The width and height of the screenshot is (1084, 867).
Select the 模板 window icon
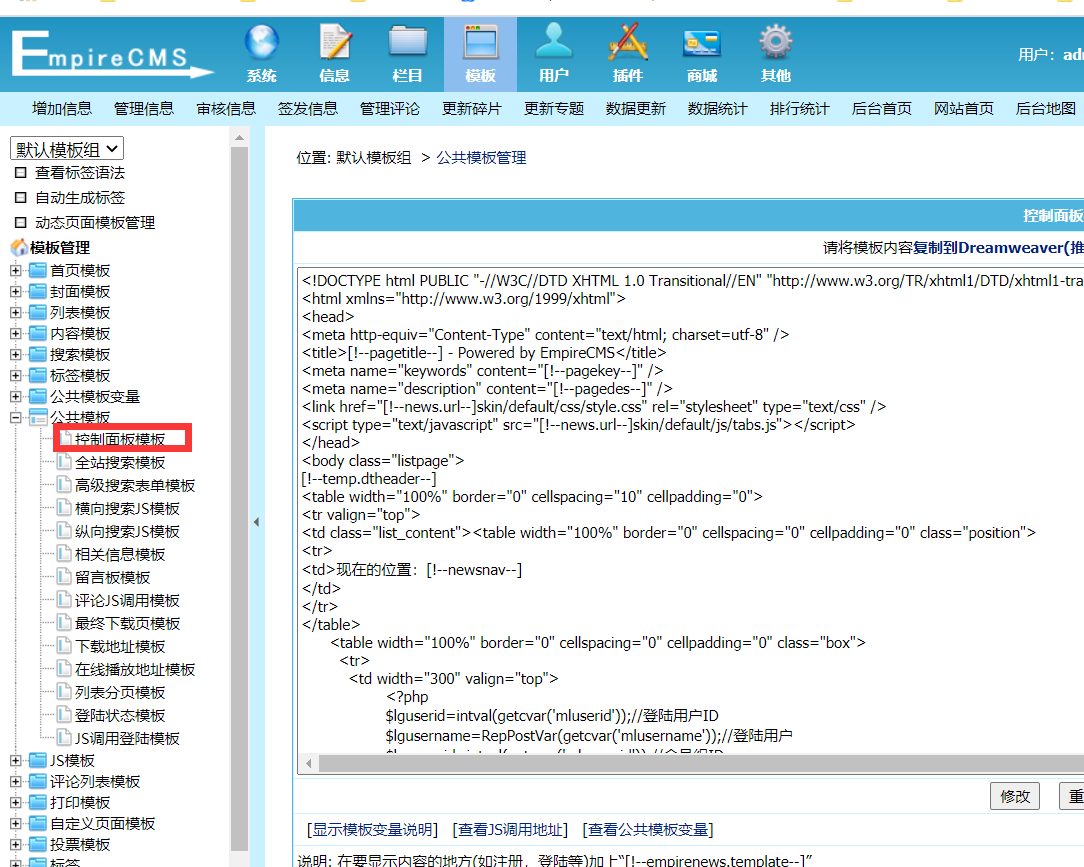point(480,41)
